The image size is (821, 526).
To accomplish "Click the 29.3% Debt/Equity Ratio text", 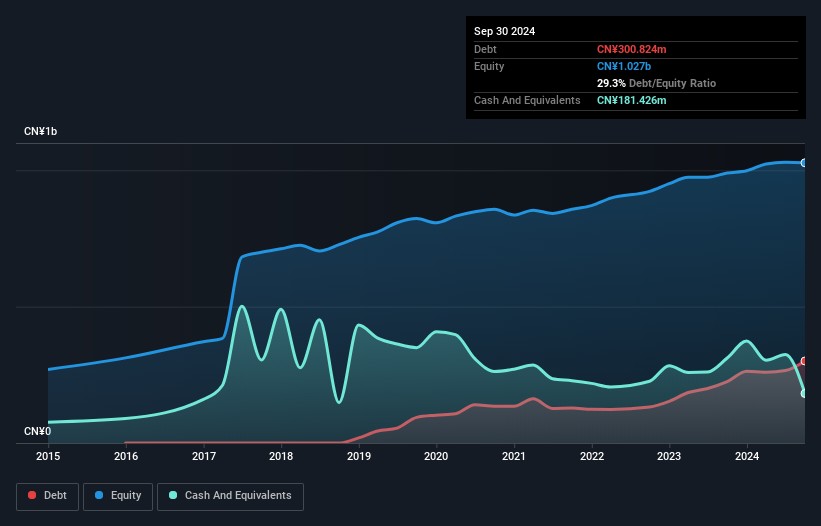I will [x=656, y=83].
